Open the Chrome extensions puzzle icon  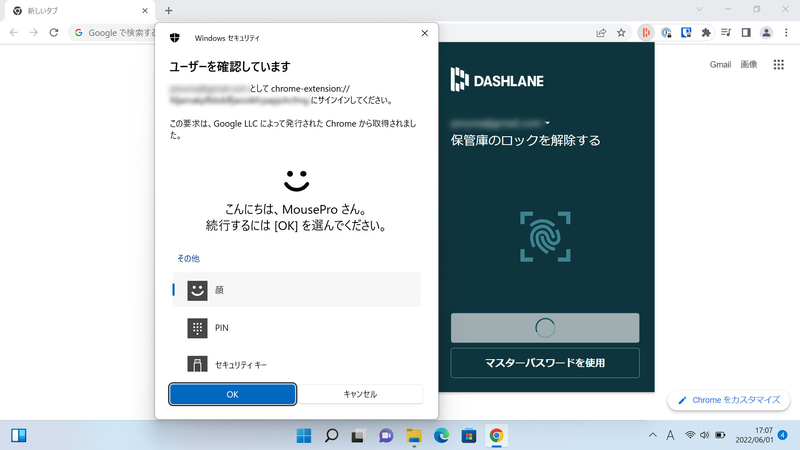click(706, 33)
